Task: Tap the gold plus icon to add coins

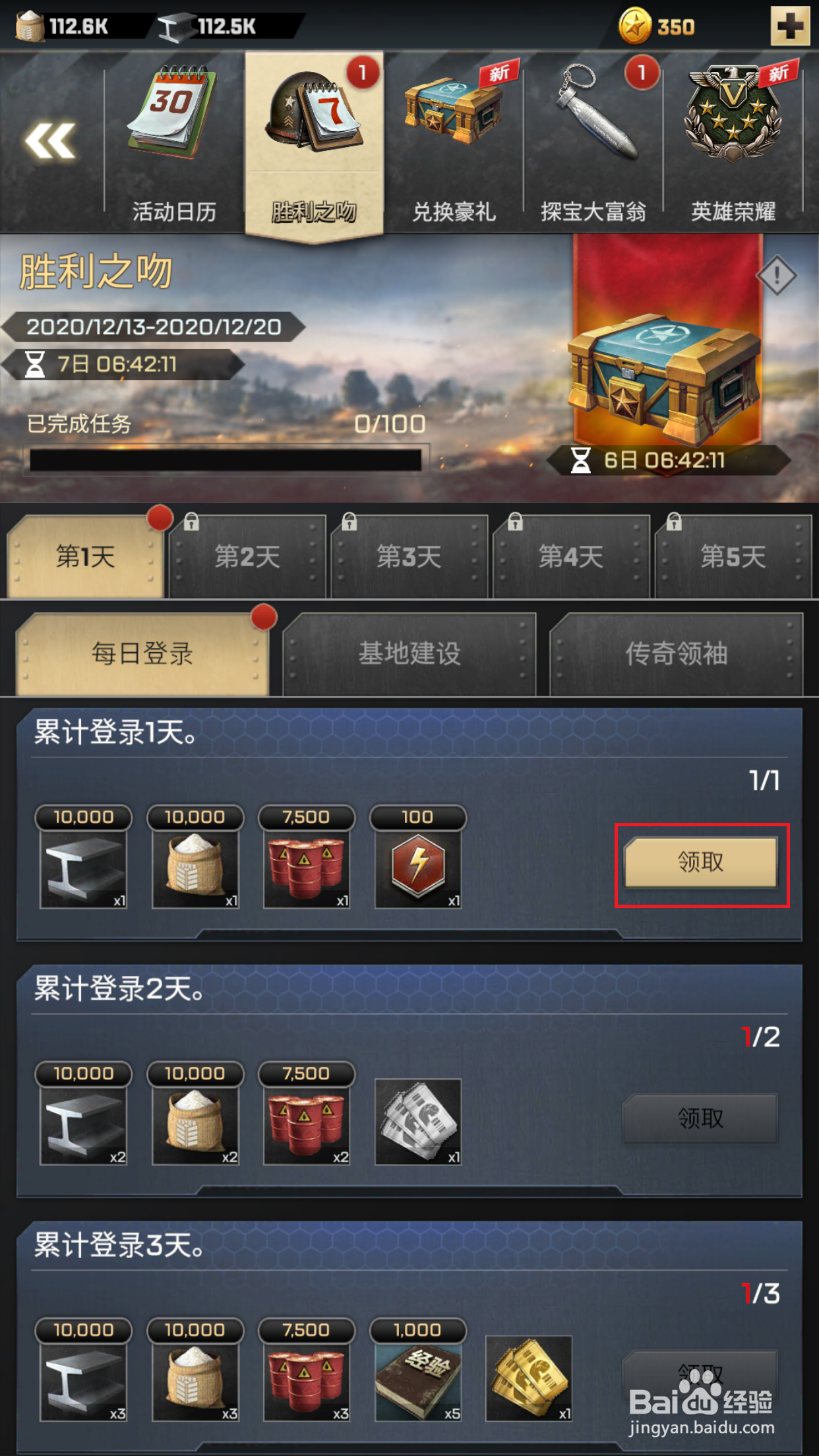Action: 790,26
